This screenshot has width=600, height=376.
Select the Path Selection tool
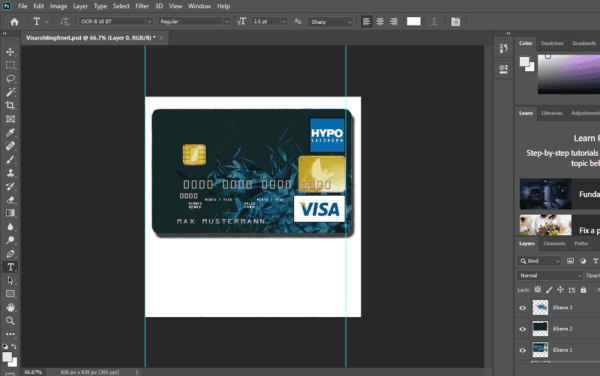click(x=10, y=280)
